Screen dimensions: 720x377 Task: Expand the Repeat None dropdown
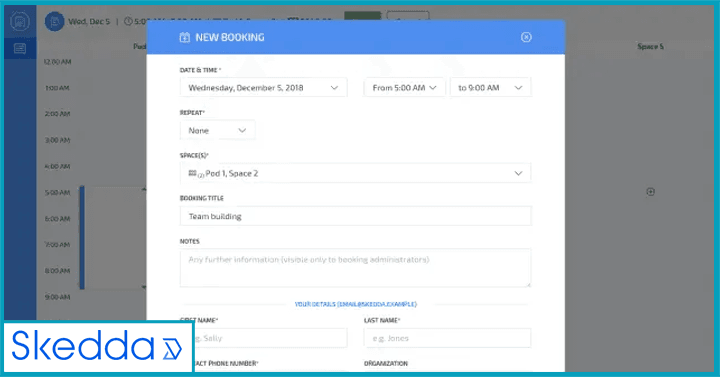coord(218,130)
